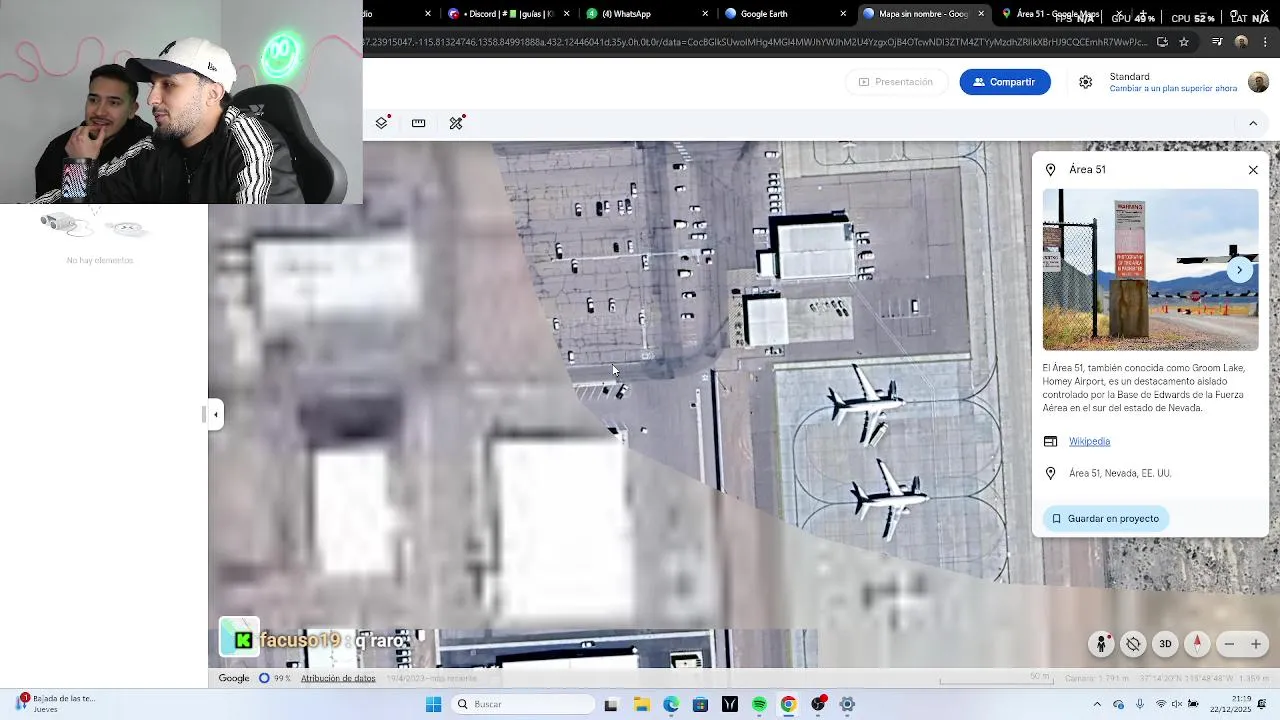Image resolution: width=1280 pixels, height=720 pixels.
Task: Open Task View on the taskbar
Action: click(611, 704)
